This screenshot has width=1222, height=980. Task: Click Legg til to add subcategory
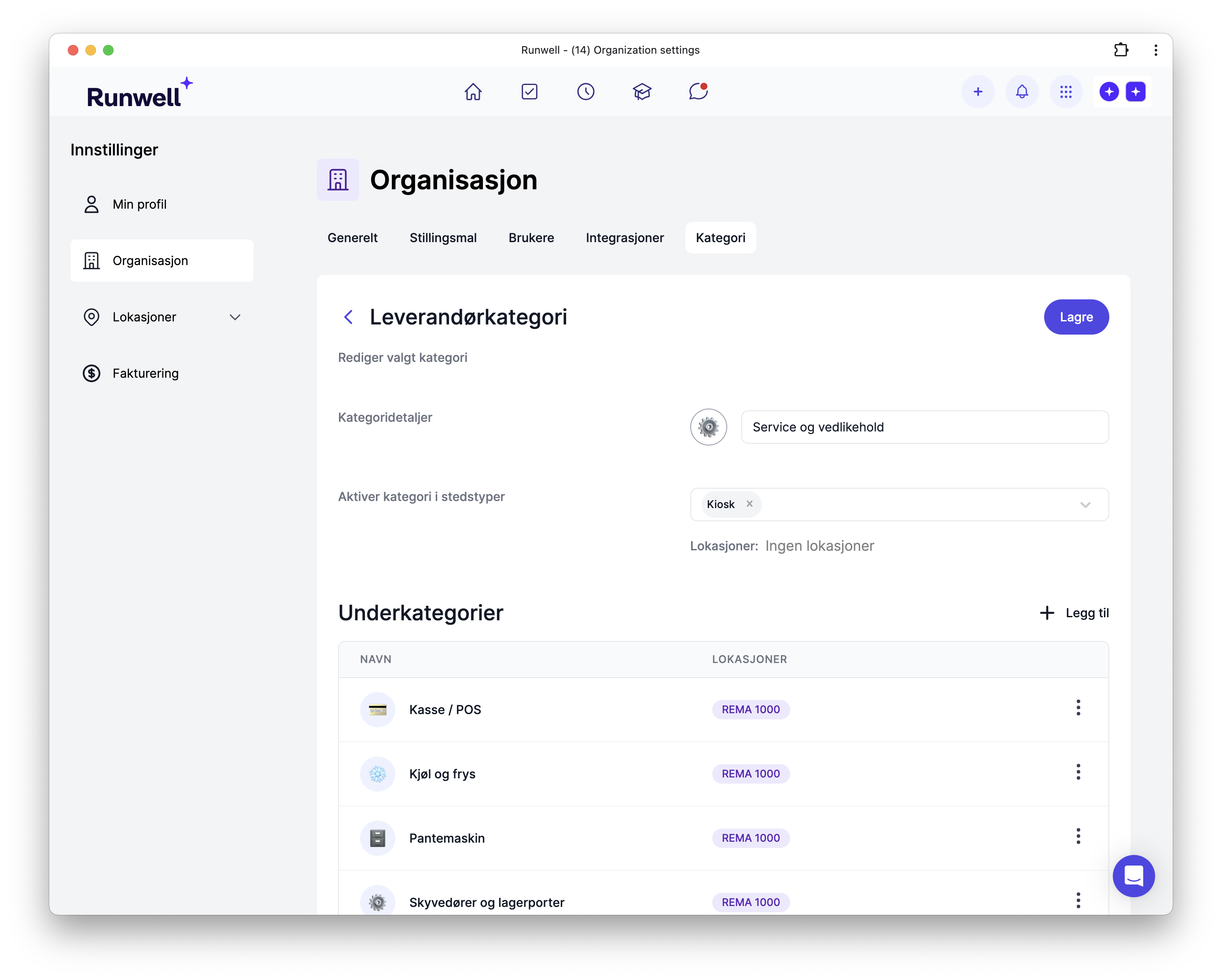(x=1074, y=613)
